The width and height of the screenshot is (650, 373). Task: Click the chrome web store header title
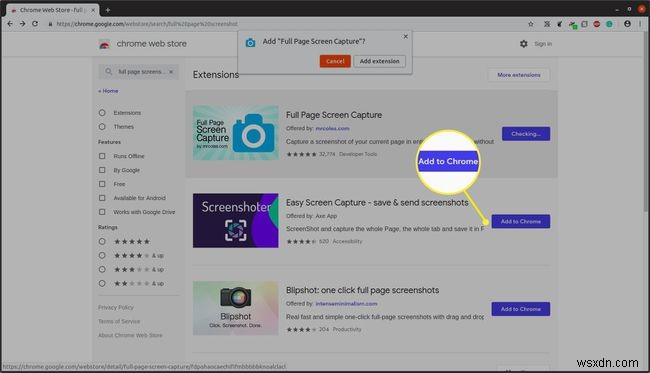pyautogui.click(x=151, y=44)
